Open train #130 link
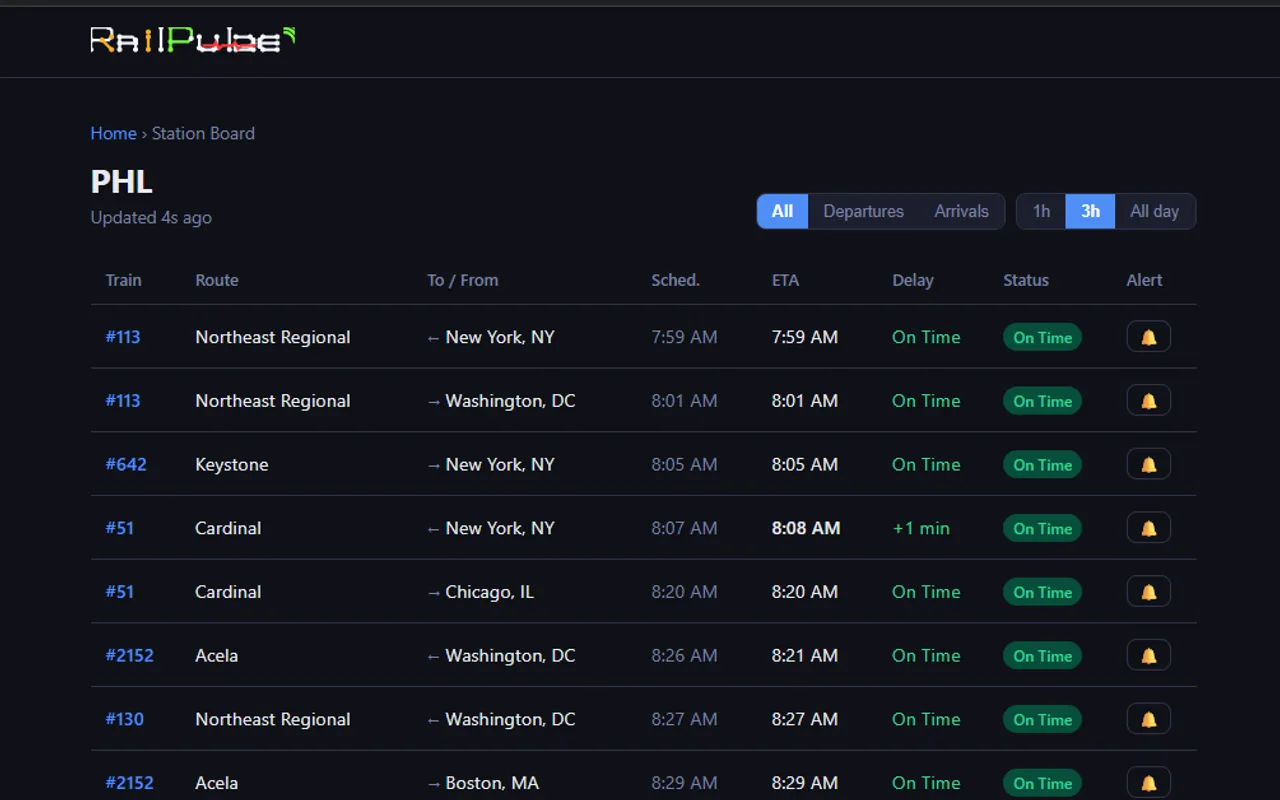The width and height of the screenshot is (1280, 800). (x=124, y=719)
